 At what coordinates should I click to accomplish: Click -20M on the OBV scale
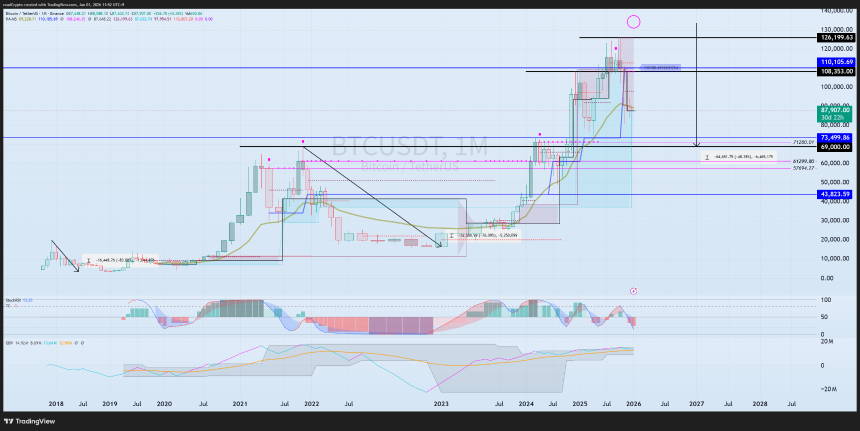click(828, 389)
